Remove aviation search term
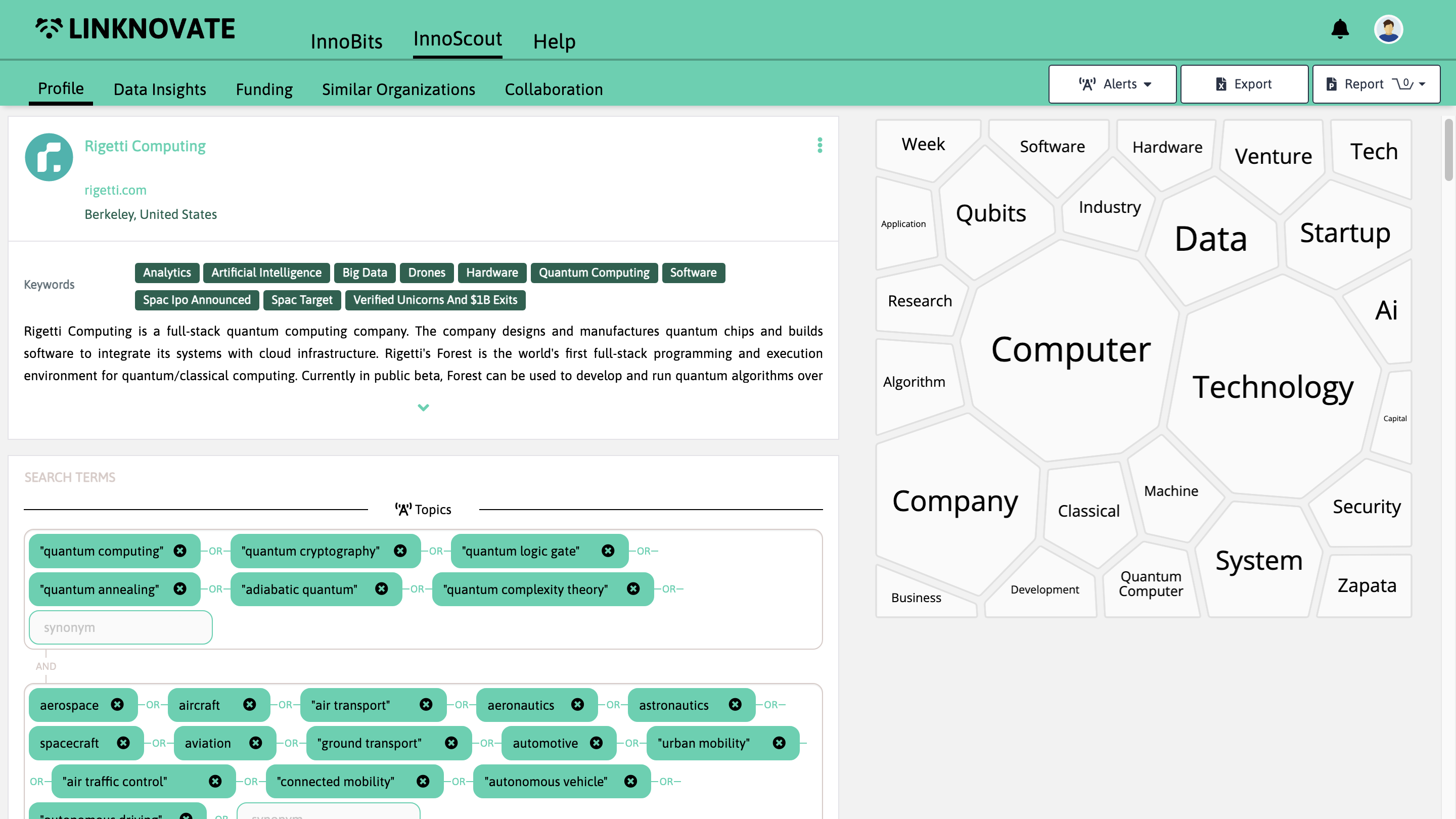The width and height of the screenshot is (1456, 819). (255, 743)
